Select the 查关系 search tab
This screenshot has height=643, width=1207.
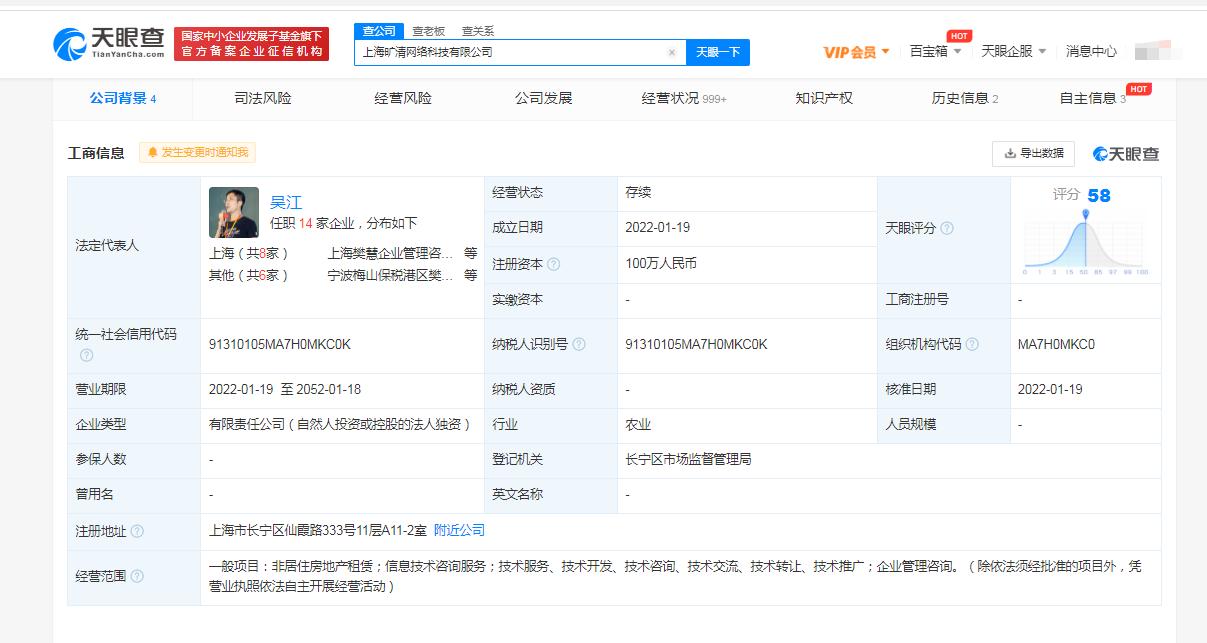click(x=477, y=31)
